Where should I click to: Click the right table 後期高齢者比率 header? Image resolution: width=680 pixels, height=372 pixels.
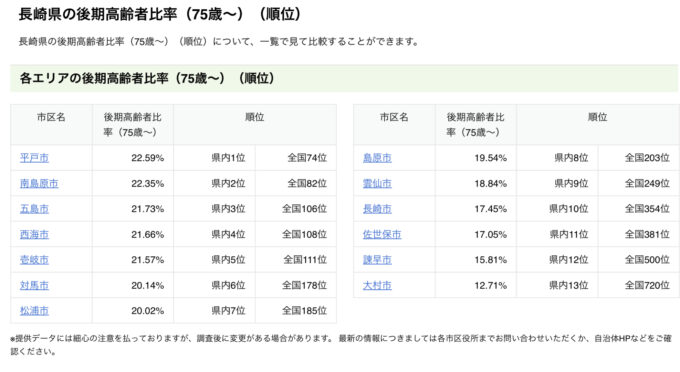pyautogui.click(x=476, y=124)
